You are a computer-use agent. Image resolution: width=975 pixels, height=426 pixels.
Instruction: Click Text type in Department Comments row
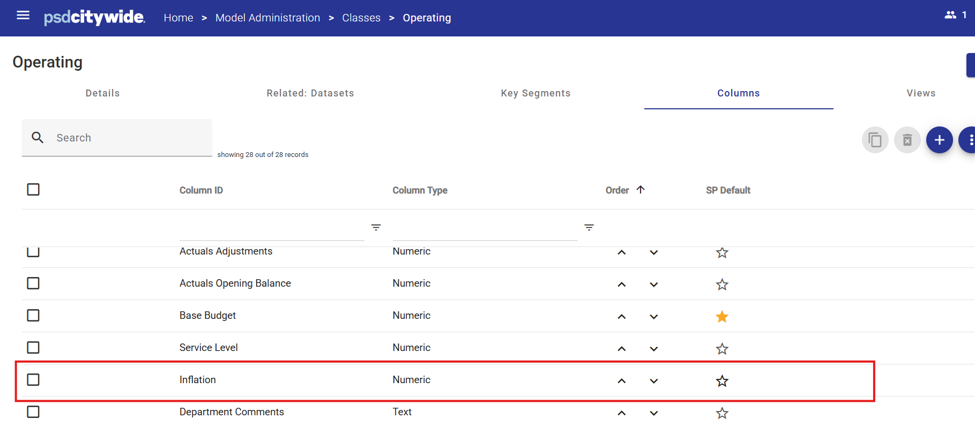tap(402, 412)
